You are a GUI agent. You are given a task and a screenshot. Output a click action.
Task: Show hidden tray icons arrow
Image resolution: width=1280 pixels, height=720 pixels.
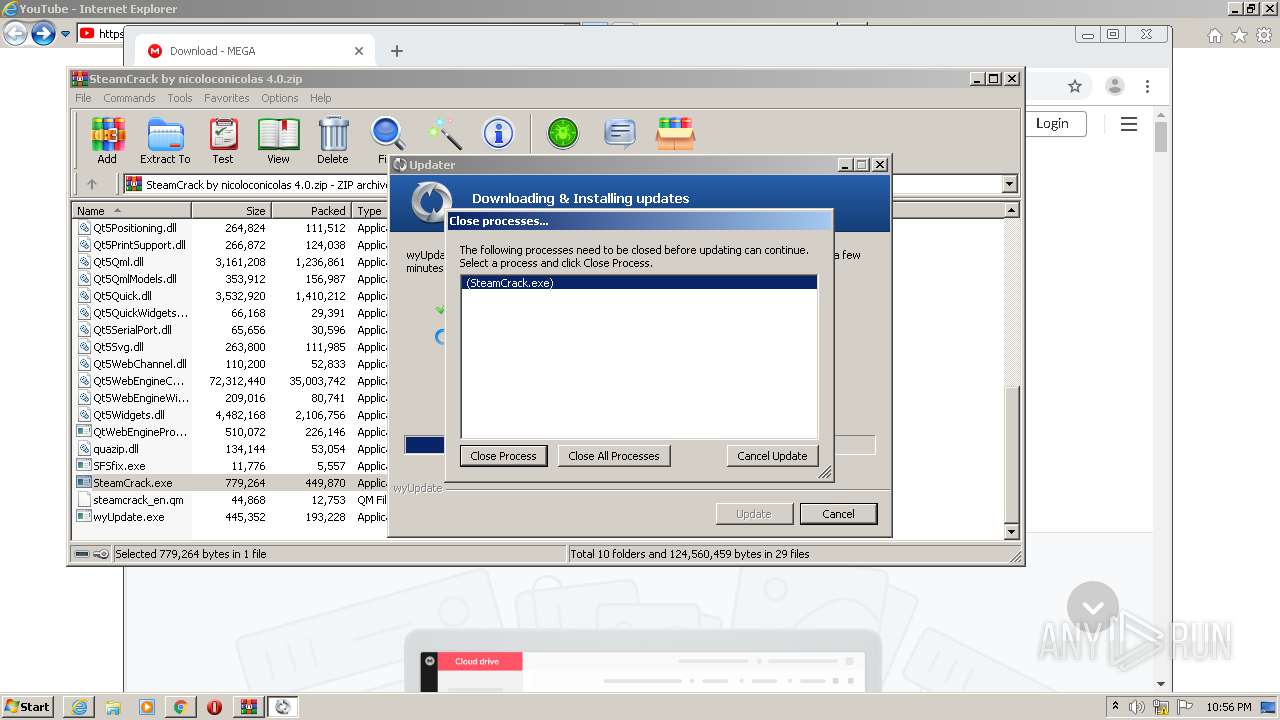(x=1115, y=707)
